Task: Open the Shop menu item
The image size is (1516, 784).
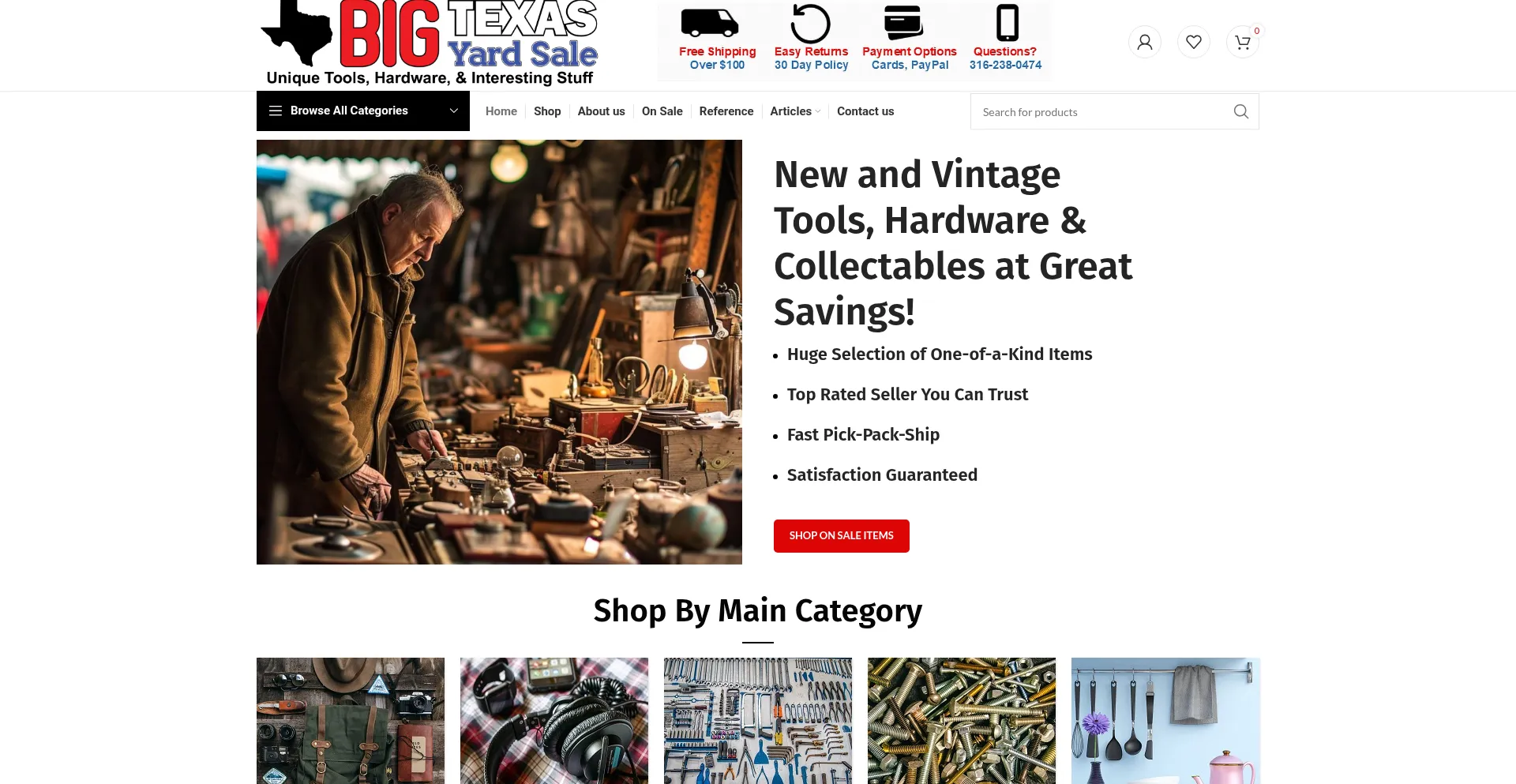Action: (x=547, y=111)
